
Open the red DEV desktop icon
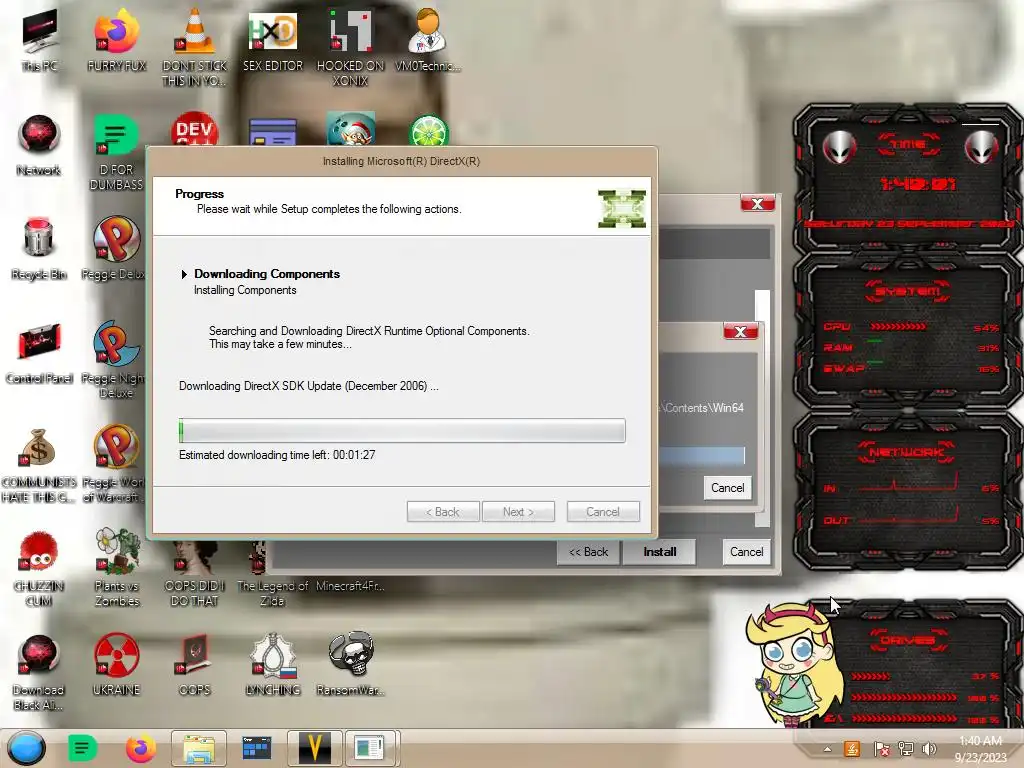(x=194, y=129)
